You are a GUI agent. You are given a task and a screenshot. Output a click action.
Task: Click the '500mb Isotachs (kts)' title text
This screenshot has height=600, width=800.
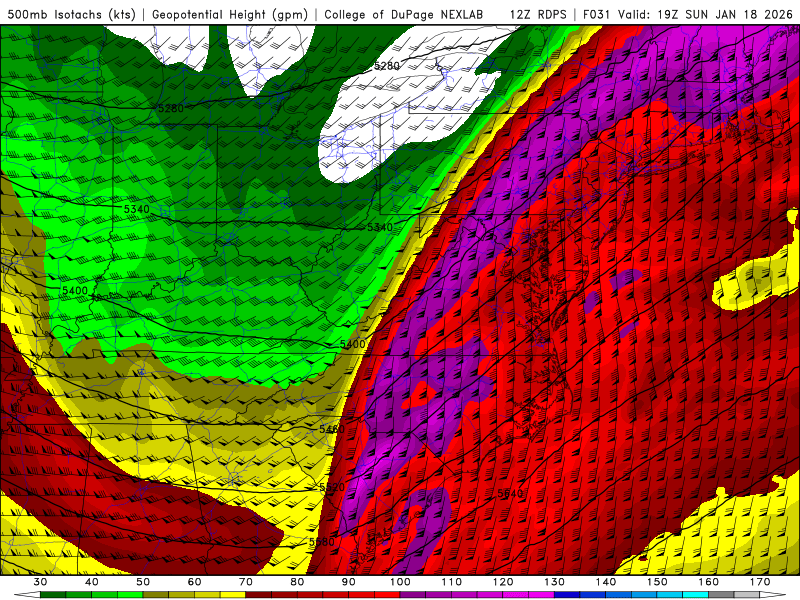click(71, 14)
